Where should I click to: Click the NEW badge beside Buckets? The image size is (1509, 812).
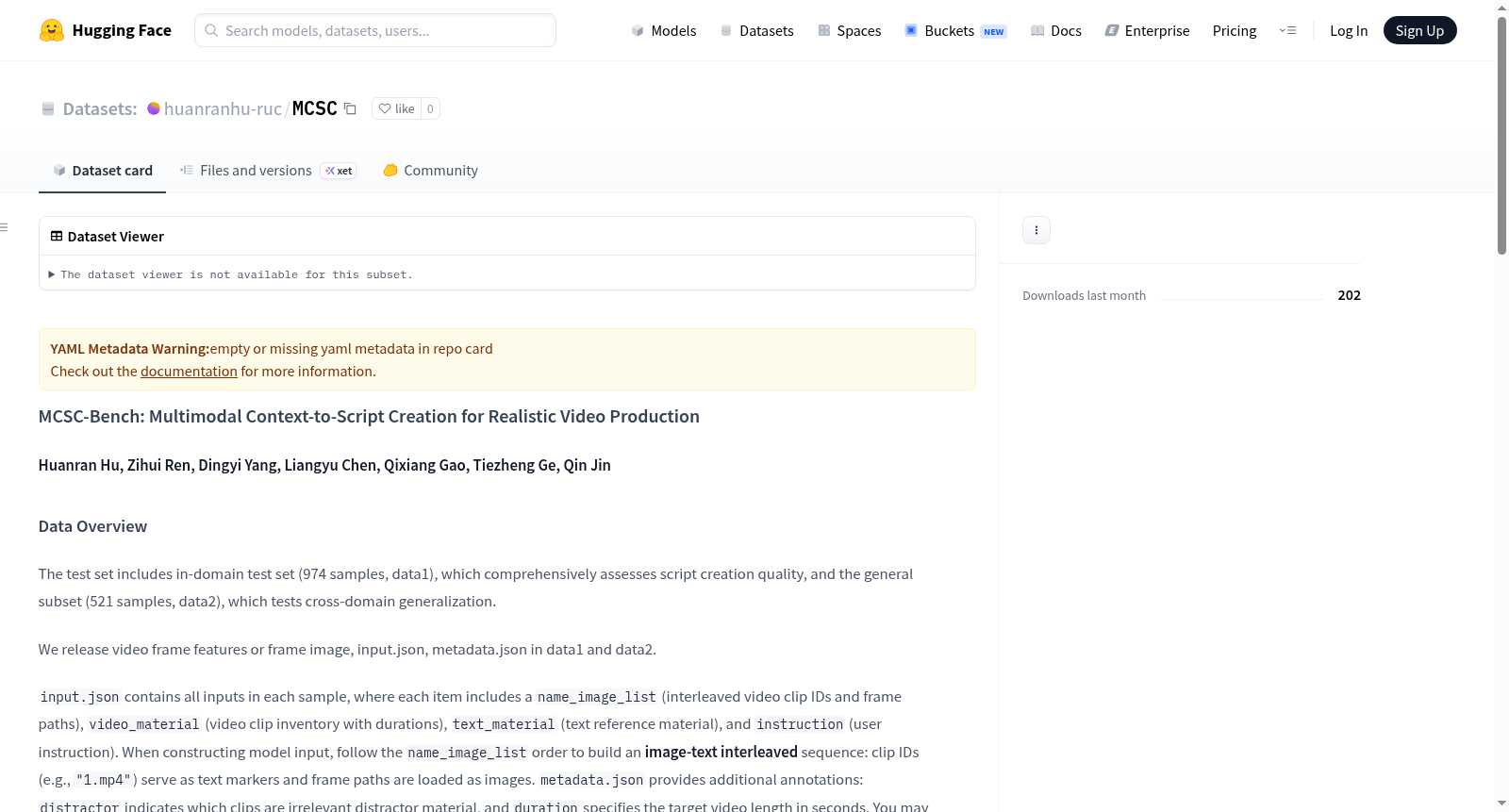pos(994,31)
